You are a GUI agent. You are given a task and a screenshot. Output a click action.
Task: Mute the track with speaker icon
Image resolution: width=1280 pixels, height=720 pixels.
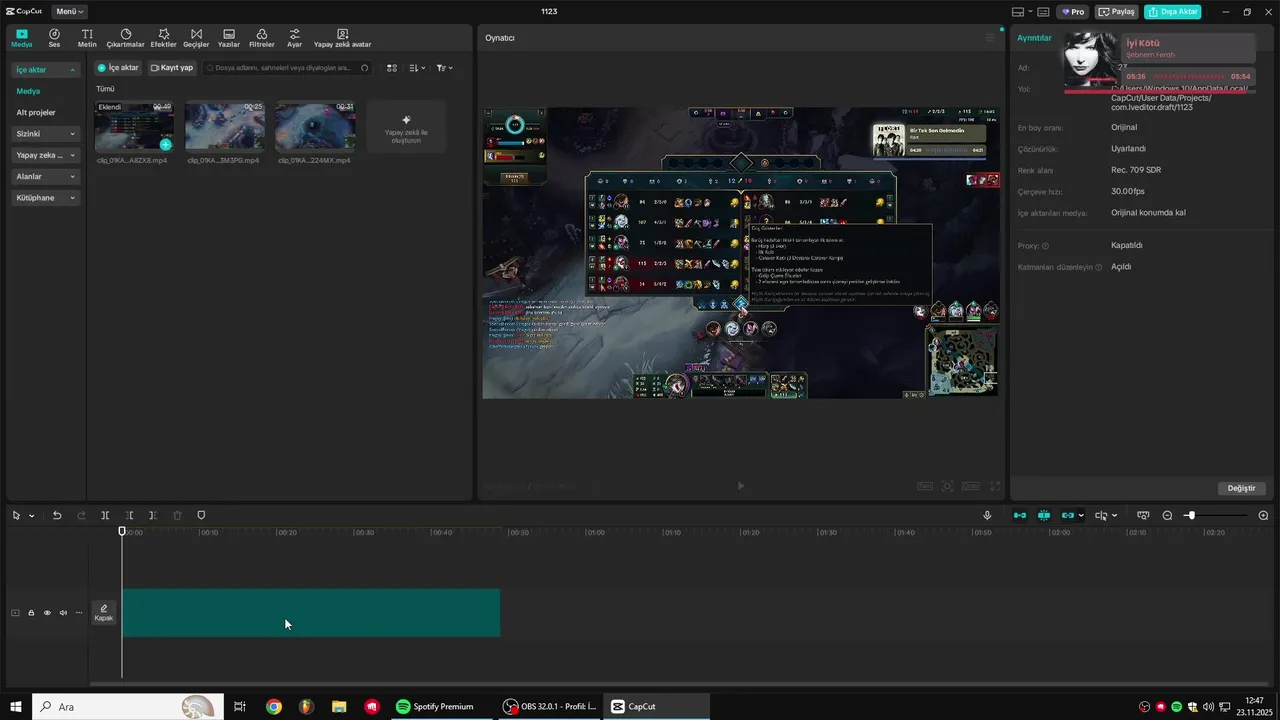tap(63, 613)
